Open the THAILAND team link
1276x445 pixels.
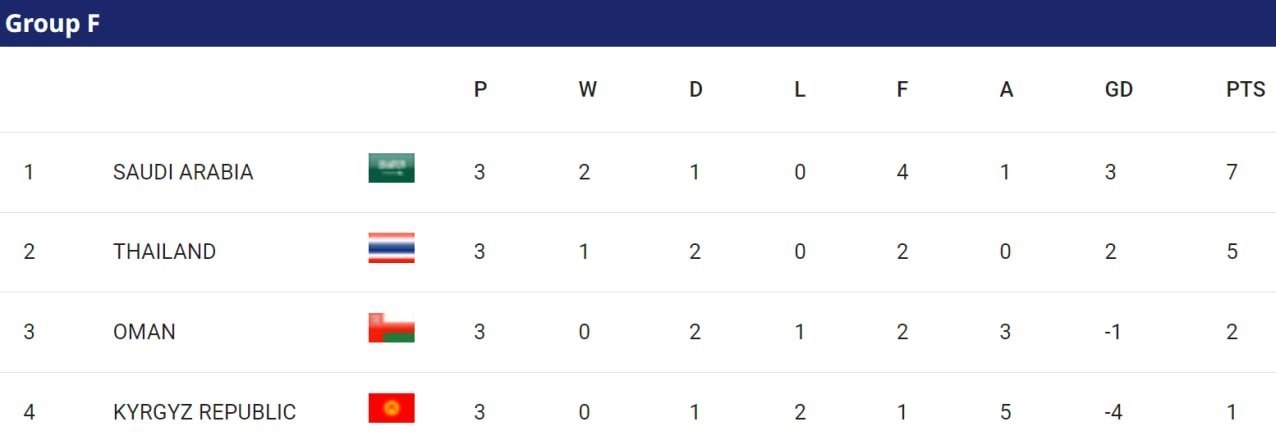(164, 251)
